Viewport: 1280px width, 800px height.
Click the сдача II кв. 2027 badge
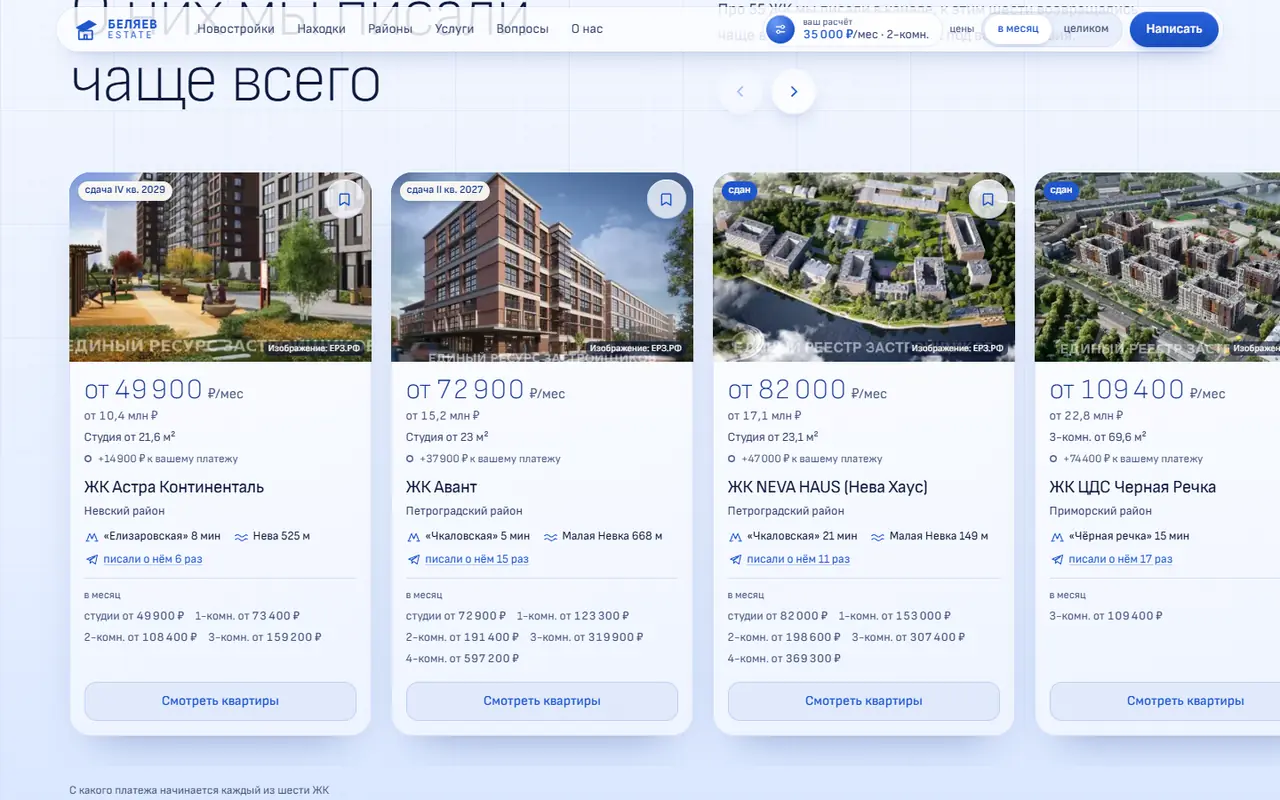click(x=444, y=190)
